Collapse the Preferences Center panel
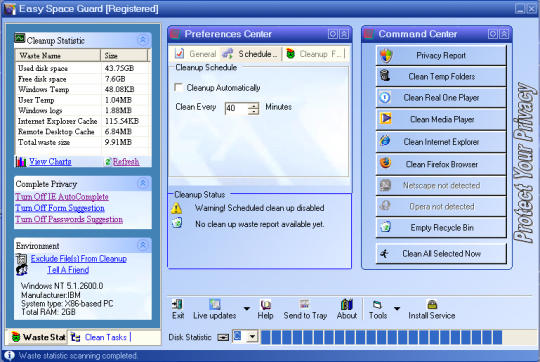Screen dimensions: 540x362 tap(344, 34)
